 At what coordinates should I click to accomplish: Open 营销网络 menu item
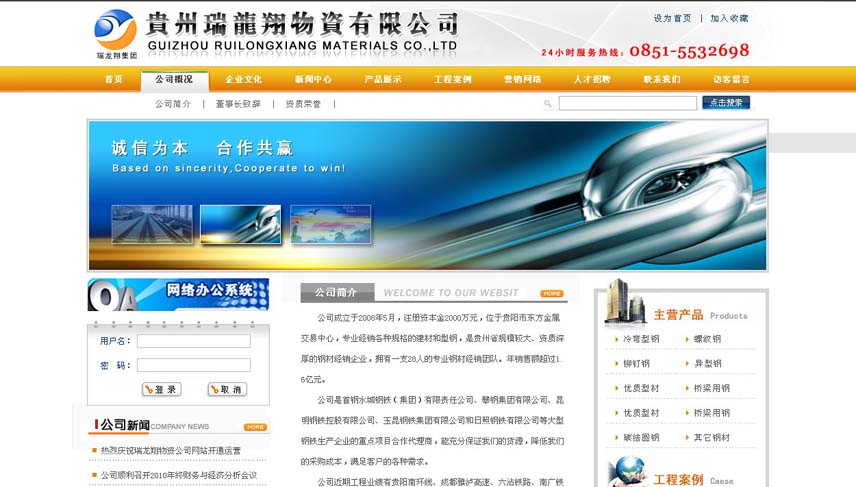522,79
